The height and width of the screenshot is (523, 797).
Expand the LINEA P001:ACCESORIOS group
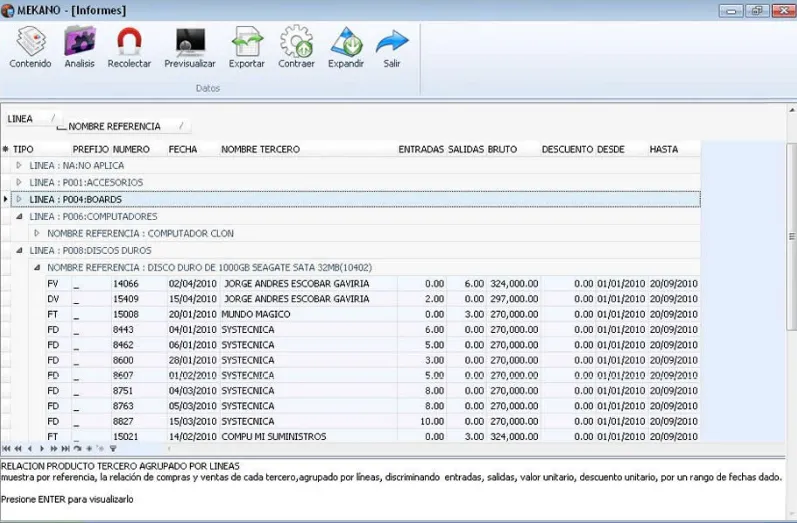pyautogui.click(x=19, y=182)
